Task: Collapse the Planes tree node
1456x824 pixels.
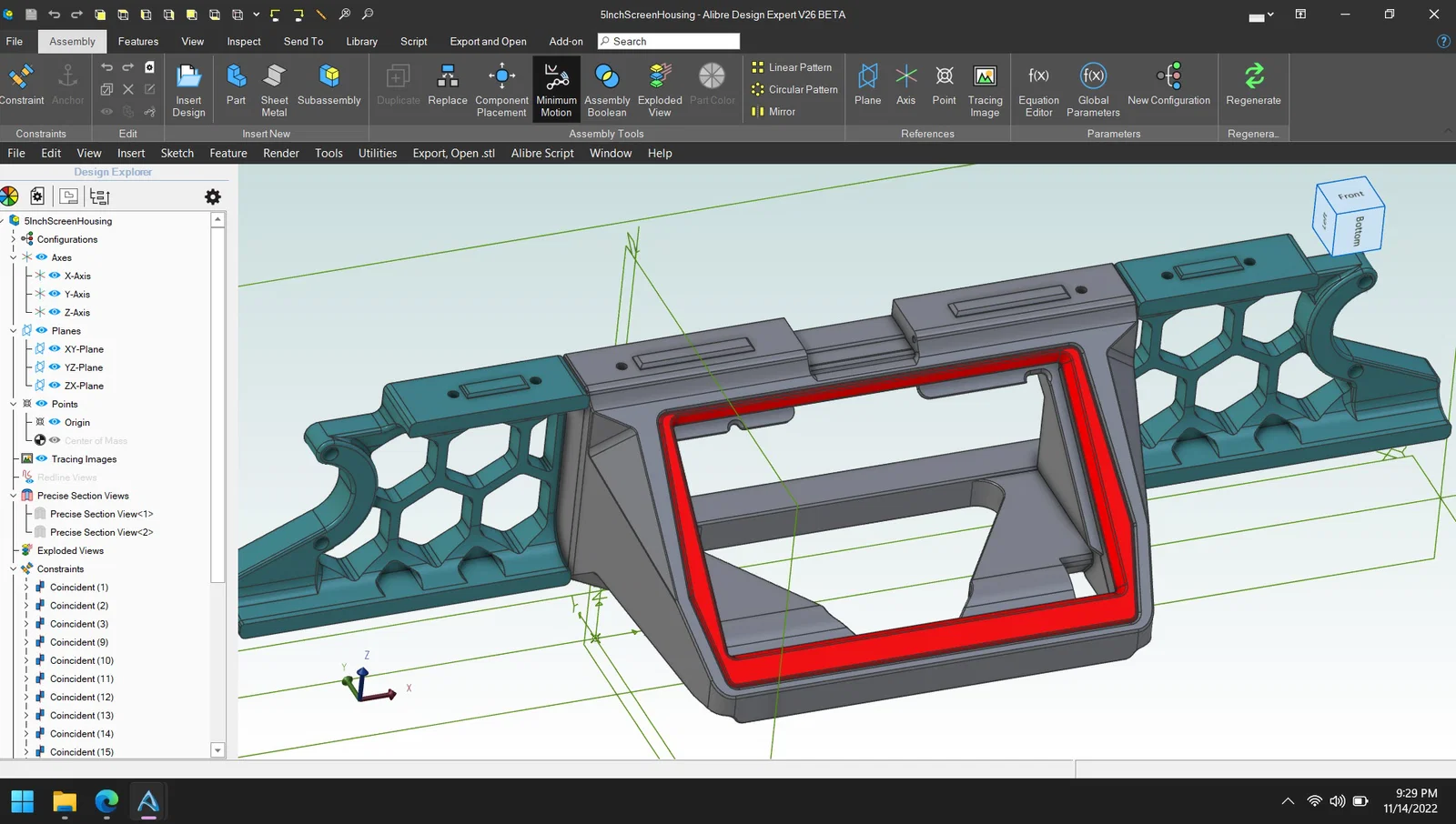Action: point(14,331)
